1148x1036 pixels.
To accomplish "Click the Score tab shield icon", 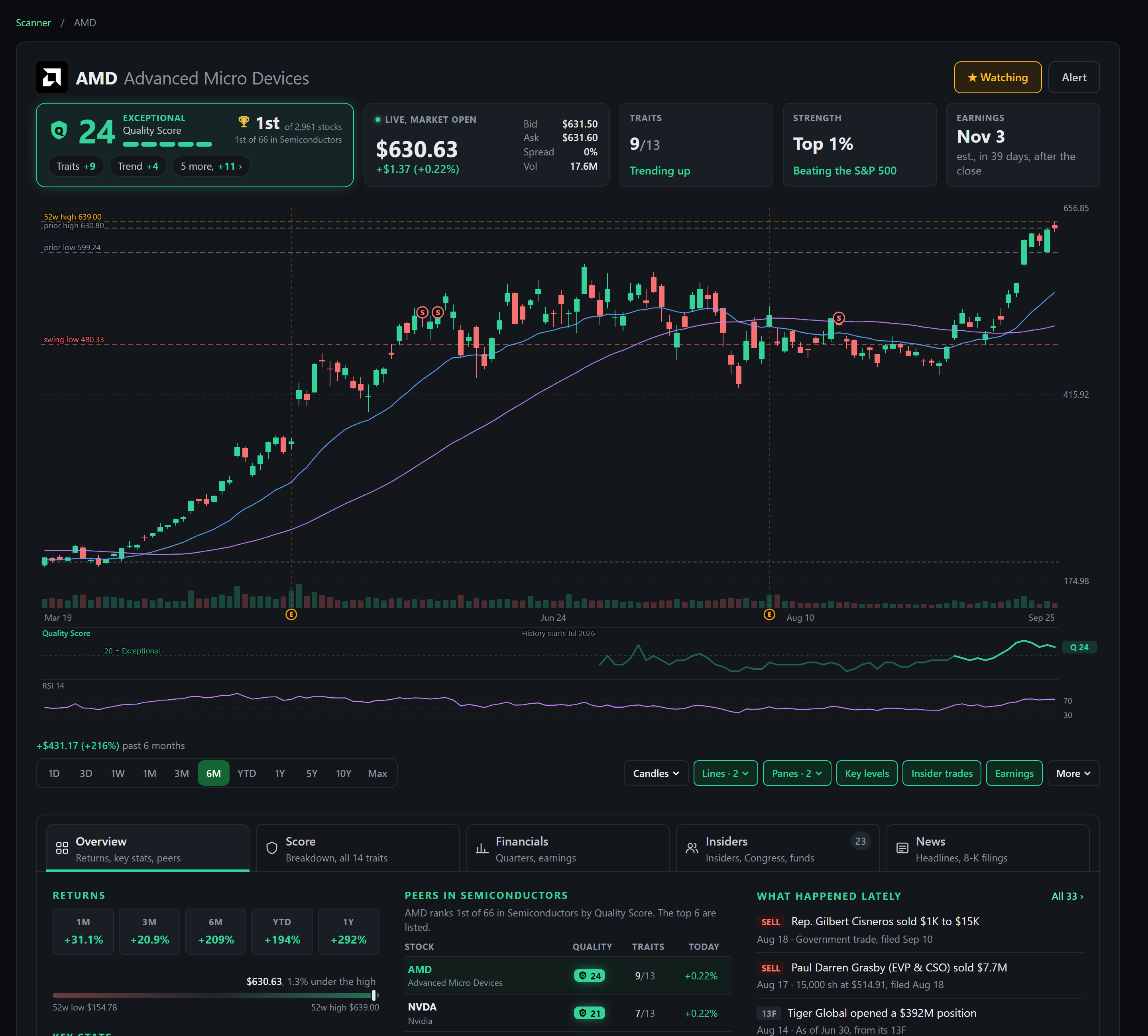I will click(x=271, y=848).
